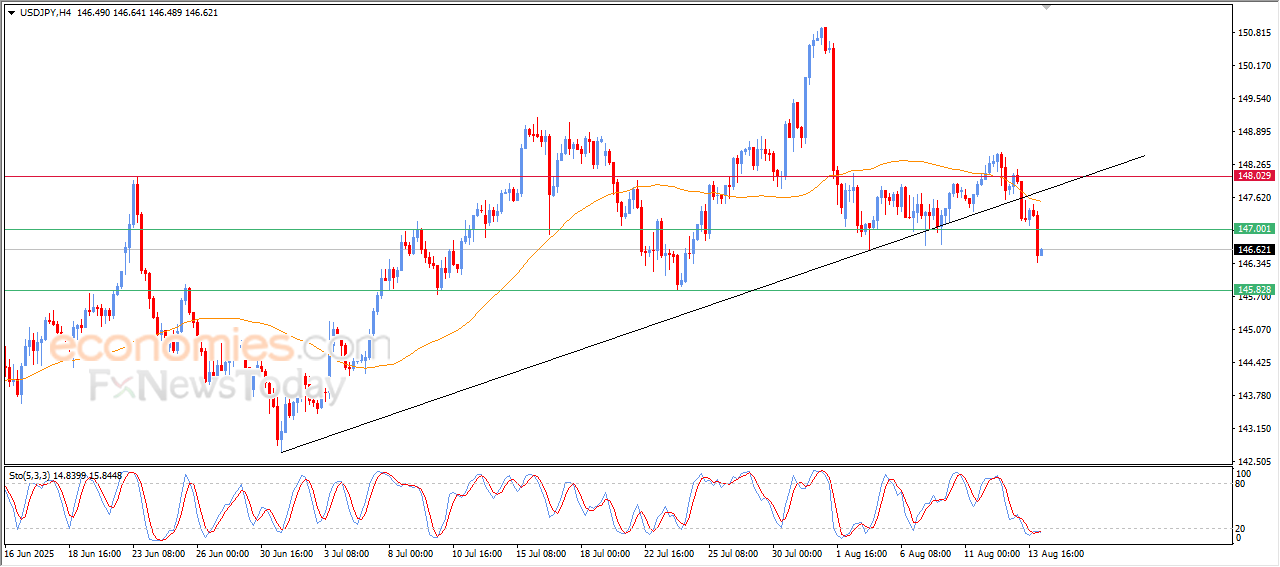Click the 144.425 price axis value
The image size is (1280, 567).
tap(1254, 363)
